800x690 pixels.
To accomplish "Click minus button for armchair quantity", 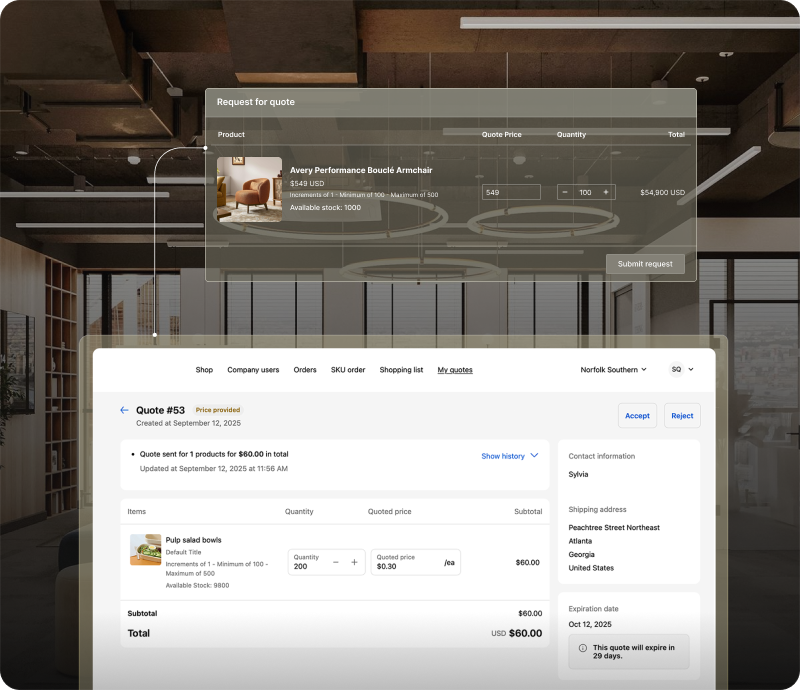I will (x=565, y=192).
